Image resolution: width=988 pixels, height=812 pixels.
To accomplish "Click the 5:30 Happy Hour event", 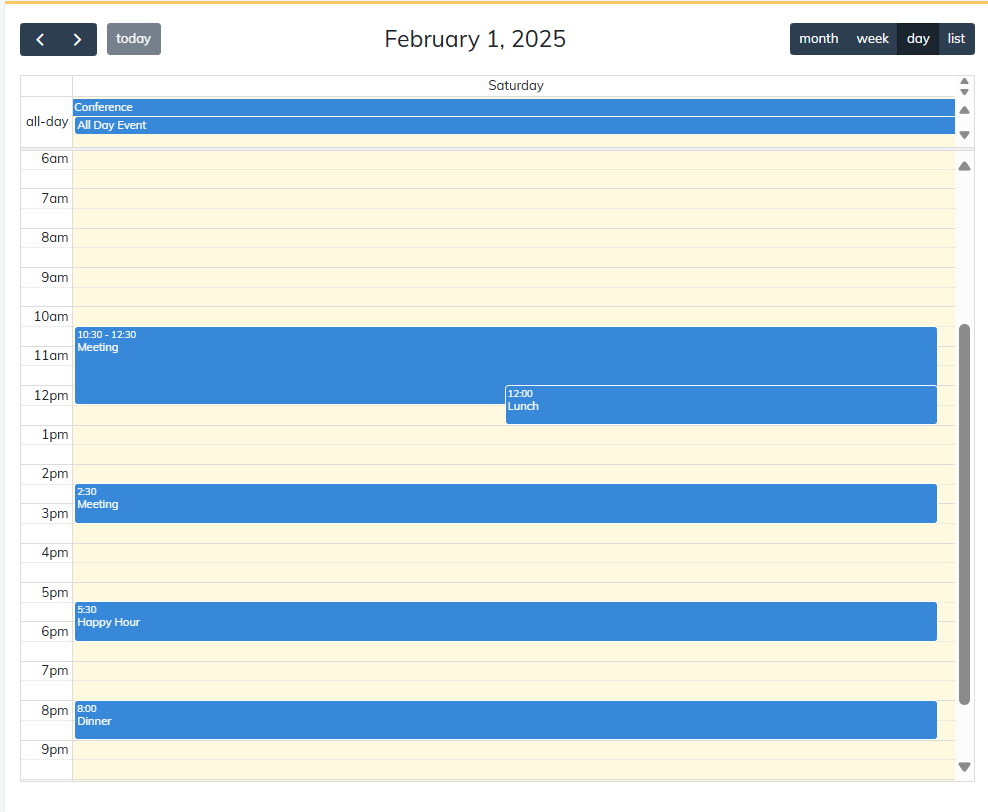I will pos(500,621).
